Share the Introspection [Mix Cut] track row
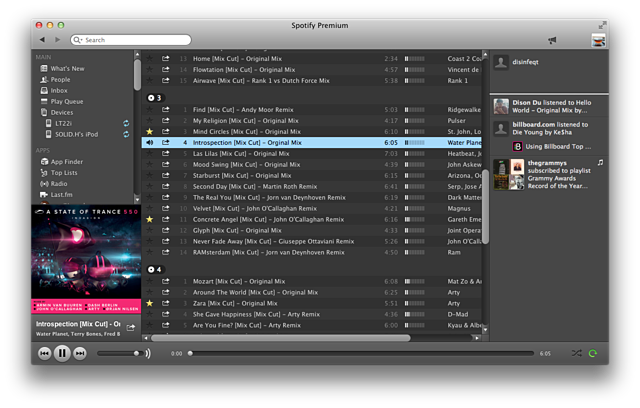The height and width of the screenshot is (408, 640). tap(165, 142)
